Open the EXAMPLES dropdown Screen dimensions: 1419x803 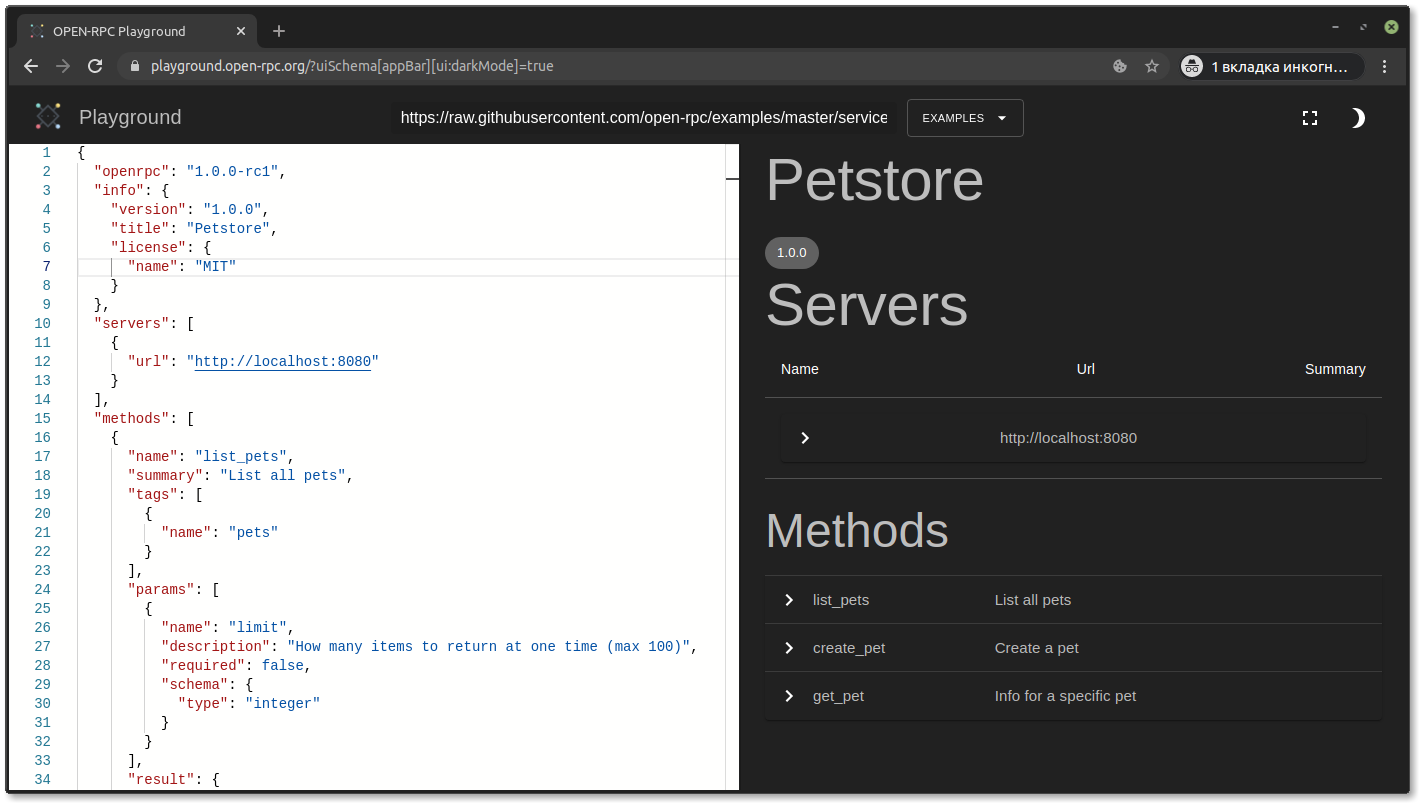[963, 118]
